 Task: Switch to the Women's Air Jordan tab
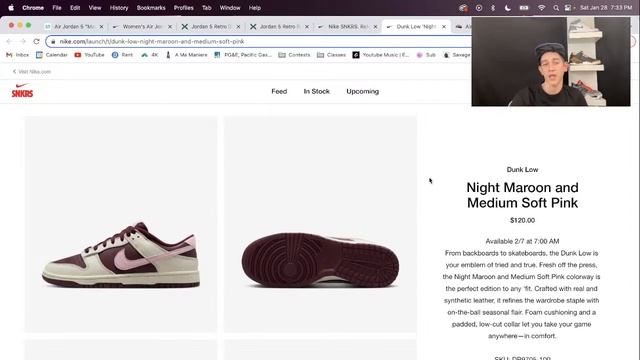coord(142,27)
